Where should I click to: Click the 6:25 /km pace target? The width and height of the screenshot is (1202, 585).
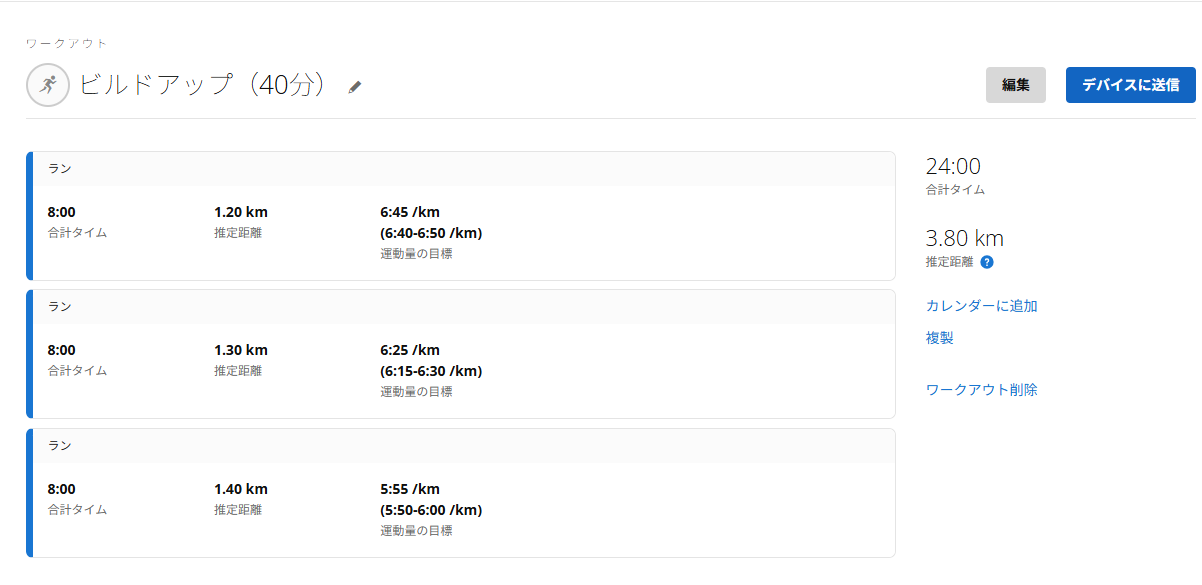(410, 350)
